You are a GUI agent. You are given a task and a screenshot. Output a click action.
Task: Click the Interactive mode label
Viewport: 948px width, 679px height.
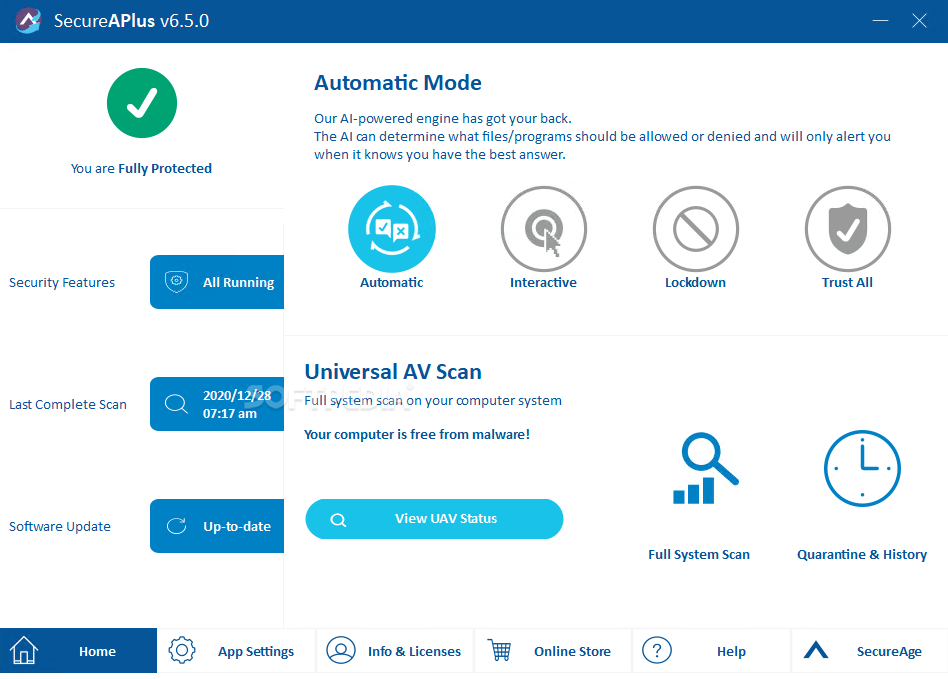544,282
